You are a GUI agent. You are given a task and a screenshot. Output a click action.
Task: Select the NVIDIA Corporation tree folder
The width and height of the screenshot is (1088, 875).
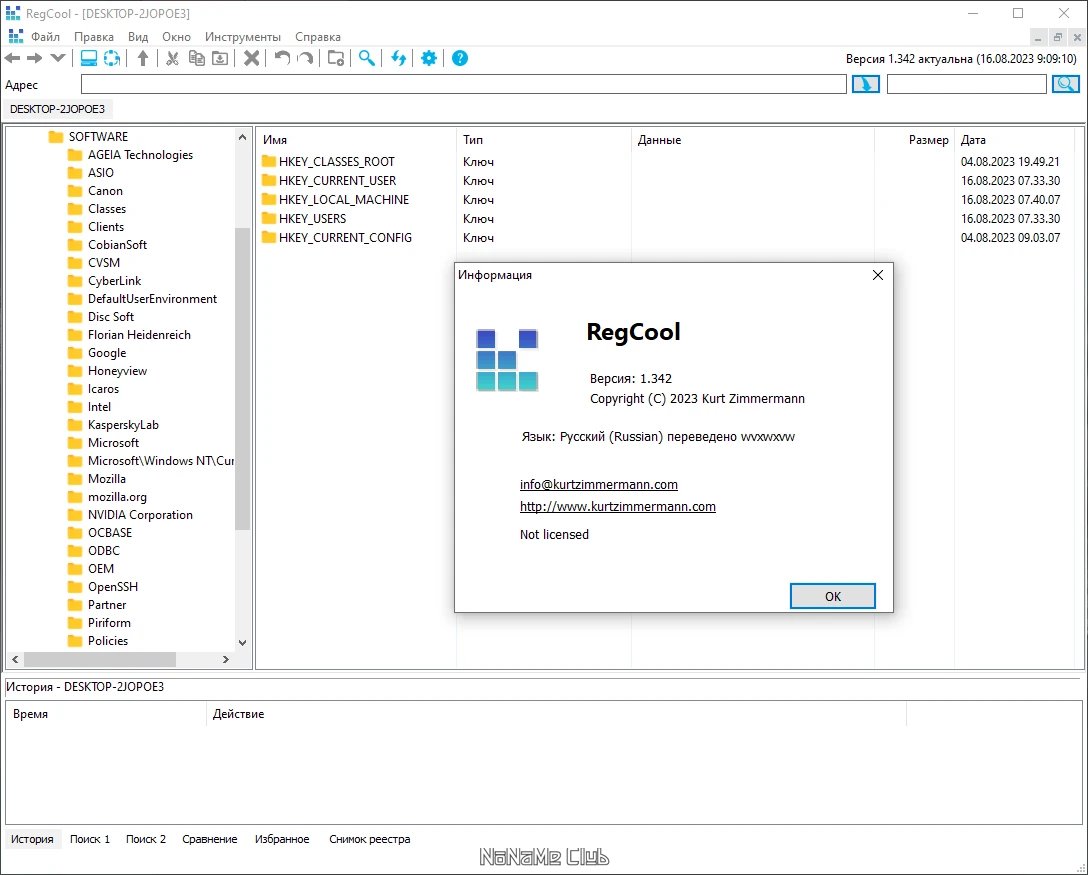(140, 515)
